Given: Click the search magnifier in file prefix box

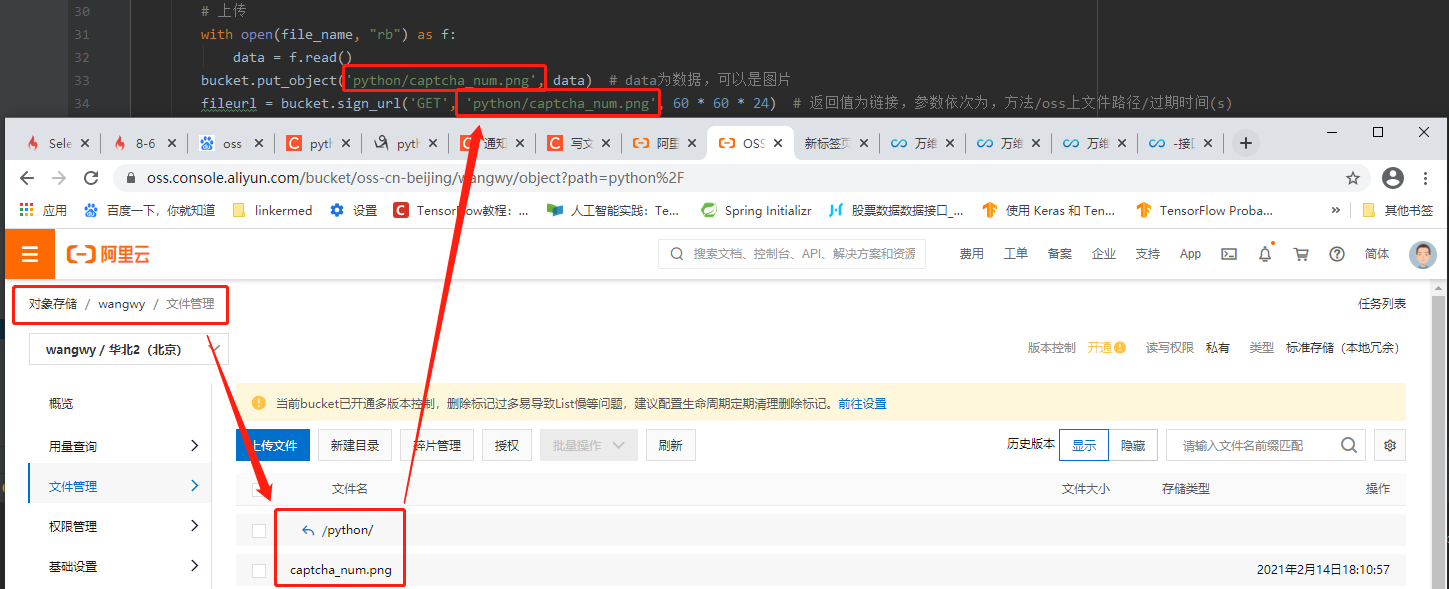Looking at the screenshot, I should (x=1349, y=445).
